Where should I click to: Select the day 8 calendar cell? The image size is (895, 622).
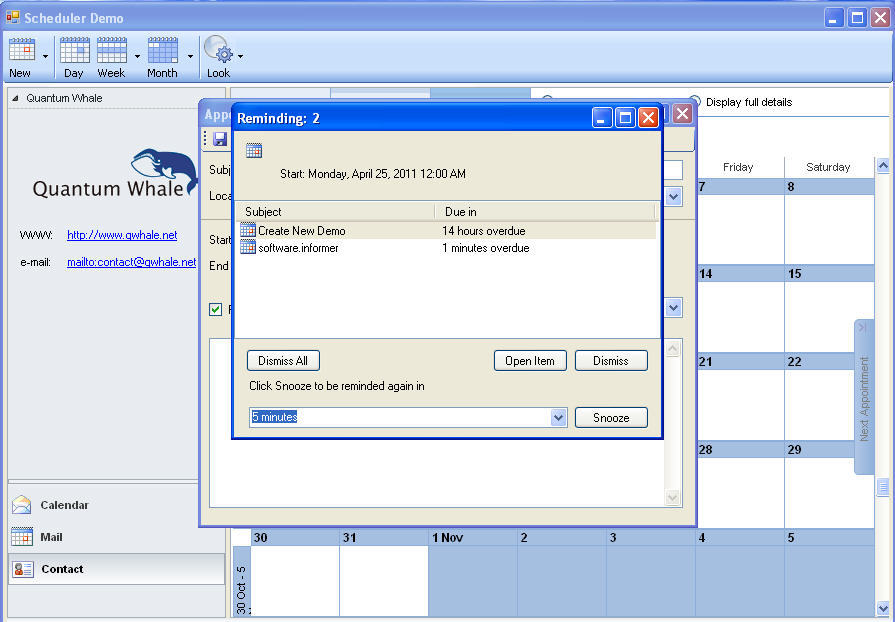tap(829, 221)
